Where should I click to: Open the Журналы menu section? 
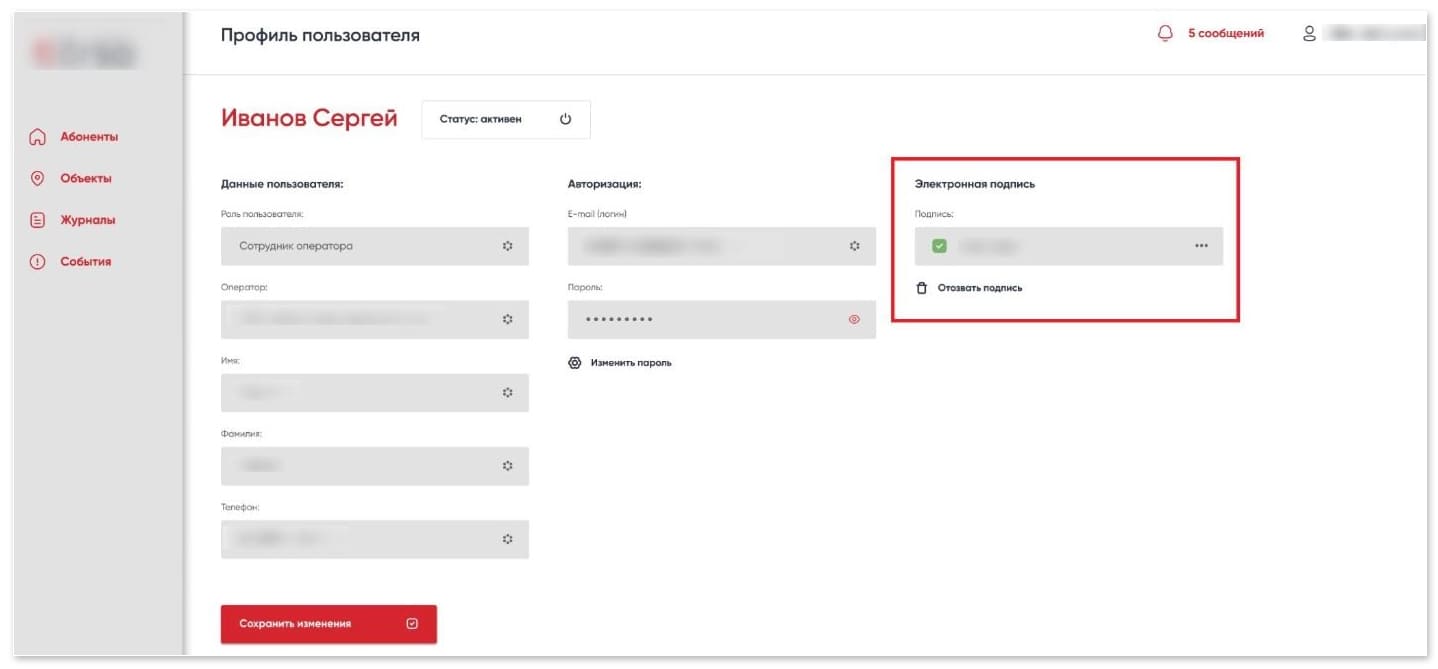pos(87,220)
